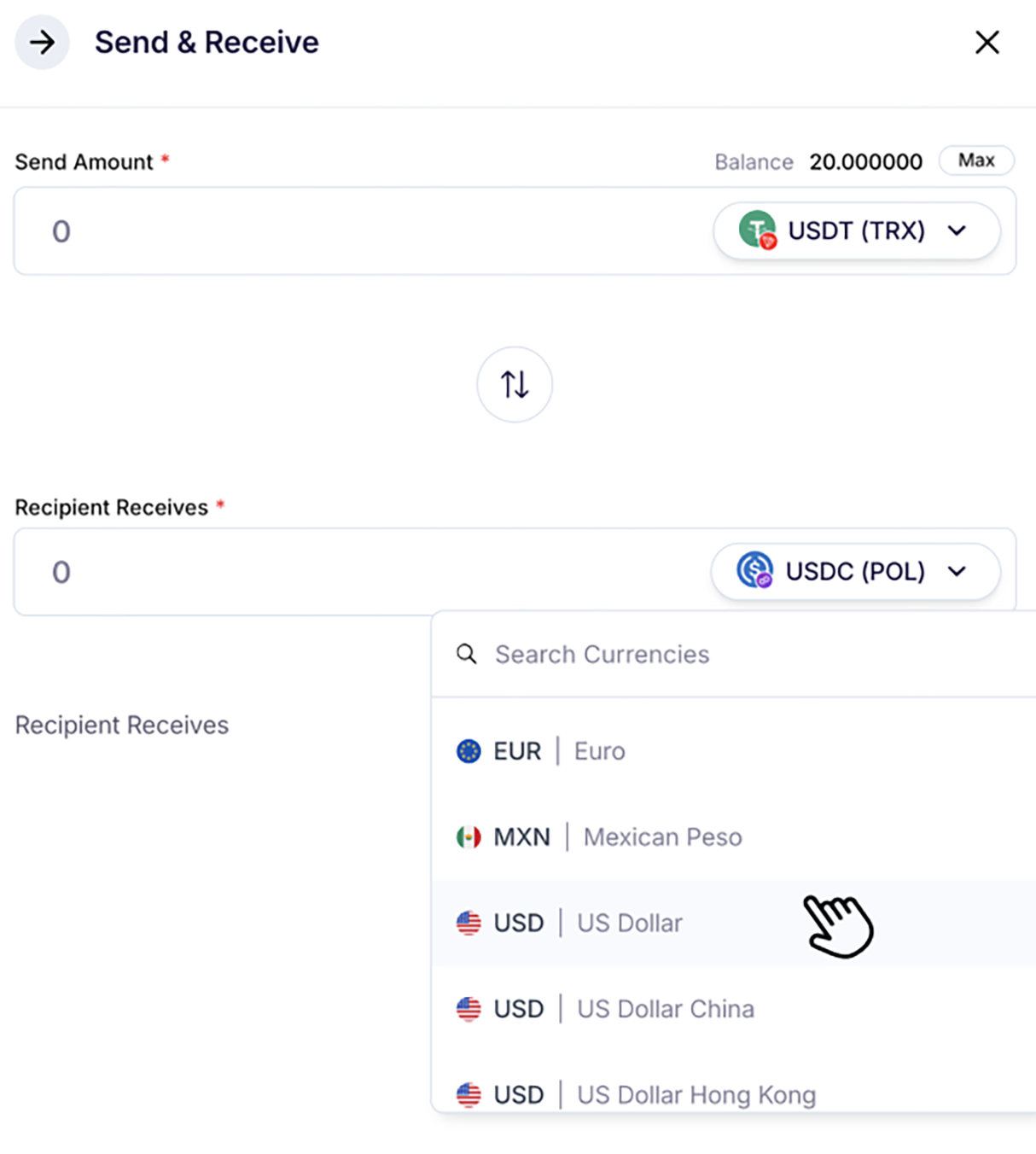The image size is (1036, 1154).
Task: Click the USDC coin icon
Action: pos(755,570)
